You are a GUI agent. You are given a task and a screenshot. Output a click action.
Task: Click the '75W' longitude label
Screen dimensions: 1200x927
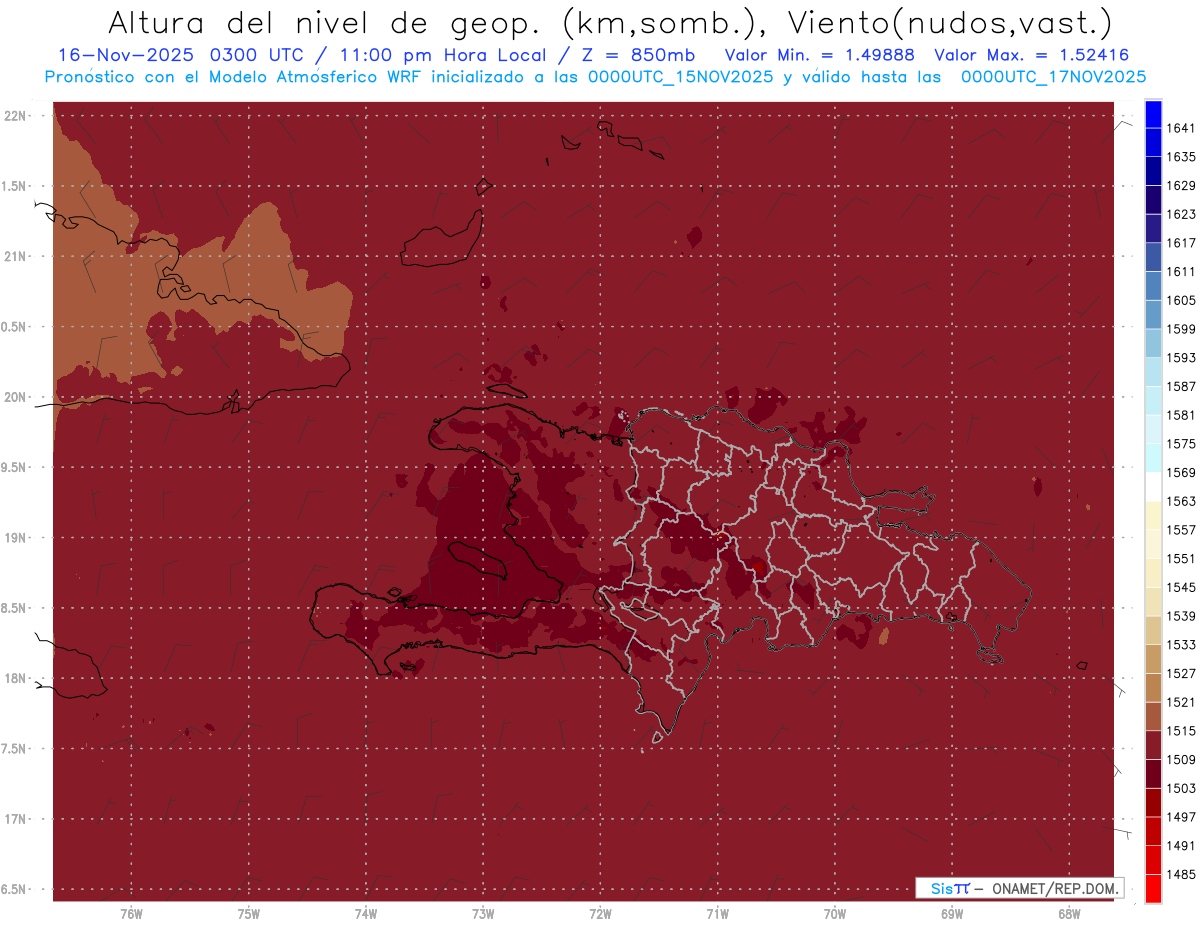click(249, 913)
